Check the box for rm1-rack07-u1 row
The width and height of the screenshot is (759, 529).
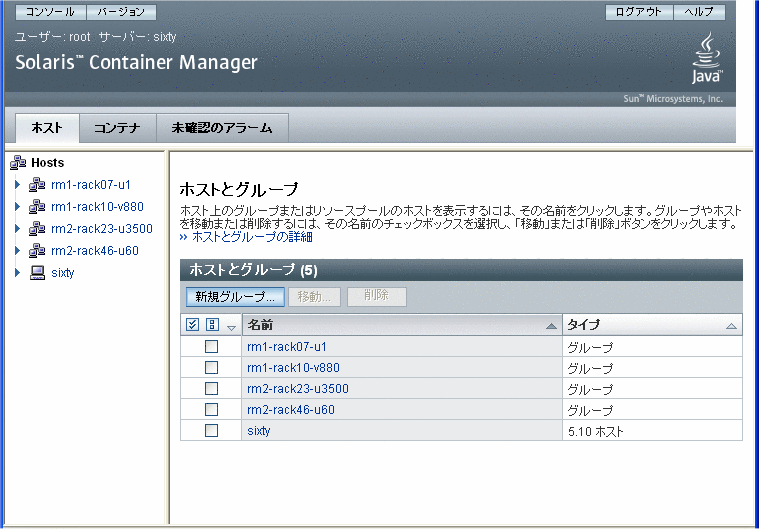pos(211,347)
